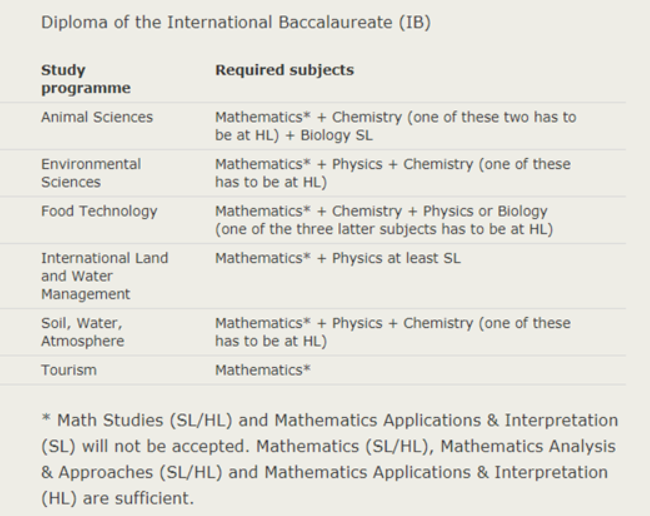This screenshot has height=516, width=650.
Task: Click the Food Technology programme cell
Action: coord(99,211)
